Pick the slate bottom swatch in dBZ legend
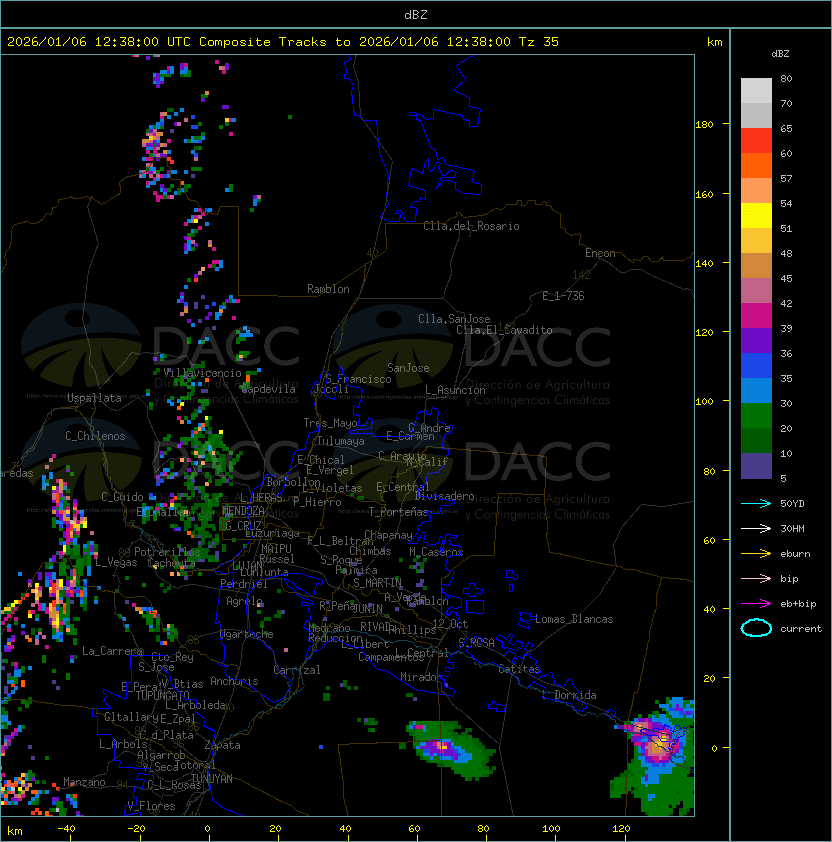The height and width of the screenshot is (842, 832). (756, 466)
